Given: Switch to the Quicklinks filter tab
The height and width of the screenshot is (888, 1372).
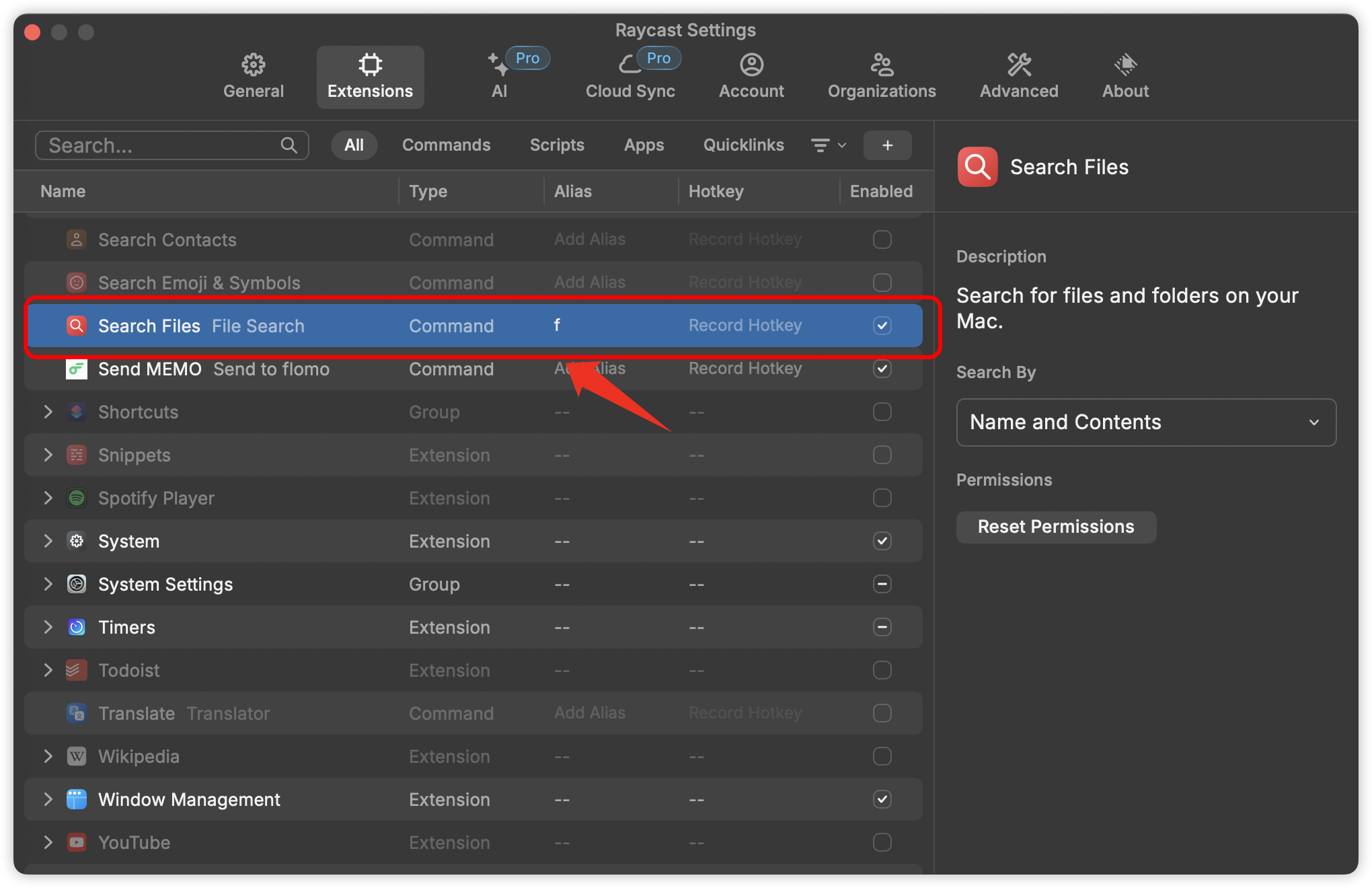Looking at the screenshot, I should tap(743, 145).
